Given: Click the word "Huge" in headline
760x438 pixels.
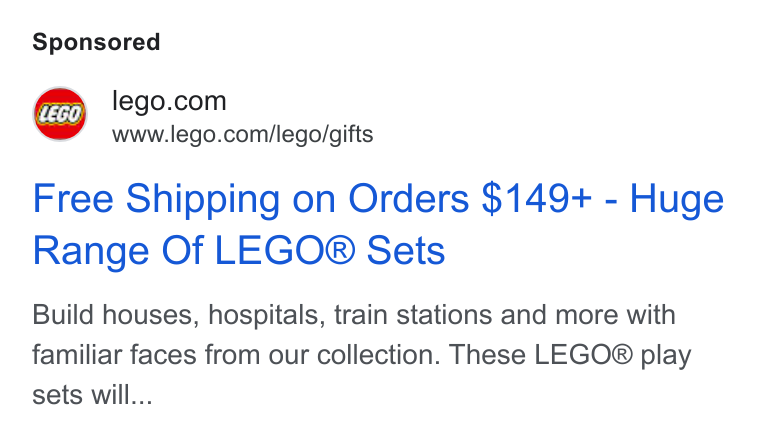Looking at the screenshot, I should click(677, 201).
